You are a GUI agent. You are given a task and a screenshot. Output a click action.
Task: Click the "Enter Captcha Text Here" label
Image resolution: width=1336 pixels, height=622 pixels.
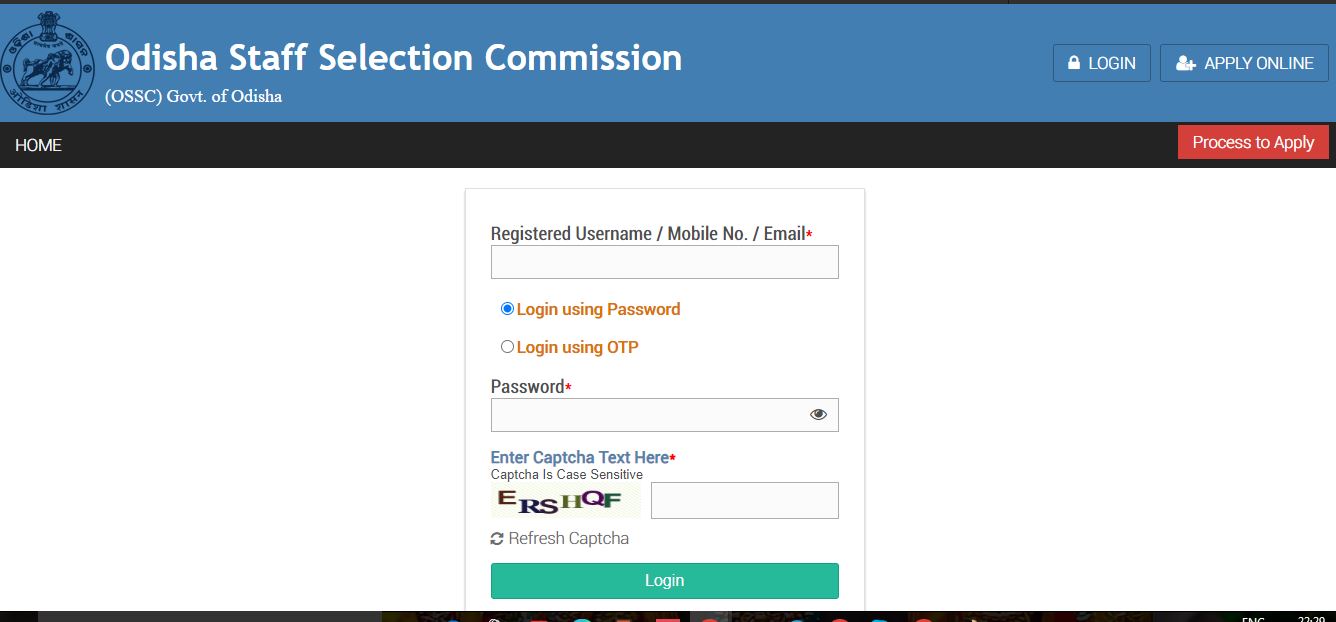tap(578, 457)
